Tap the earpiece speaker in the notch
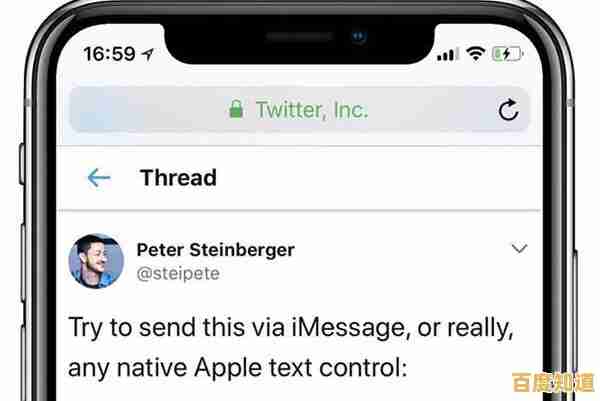The image size is (600, 401). coord(300,37)
